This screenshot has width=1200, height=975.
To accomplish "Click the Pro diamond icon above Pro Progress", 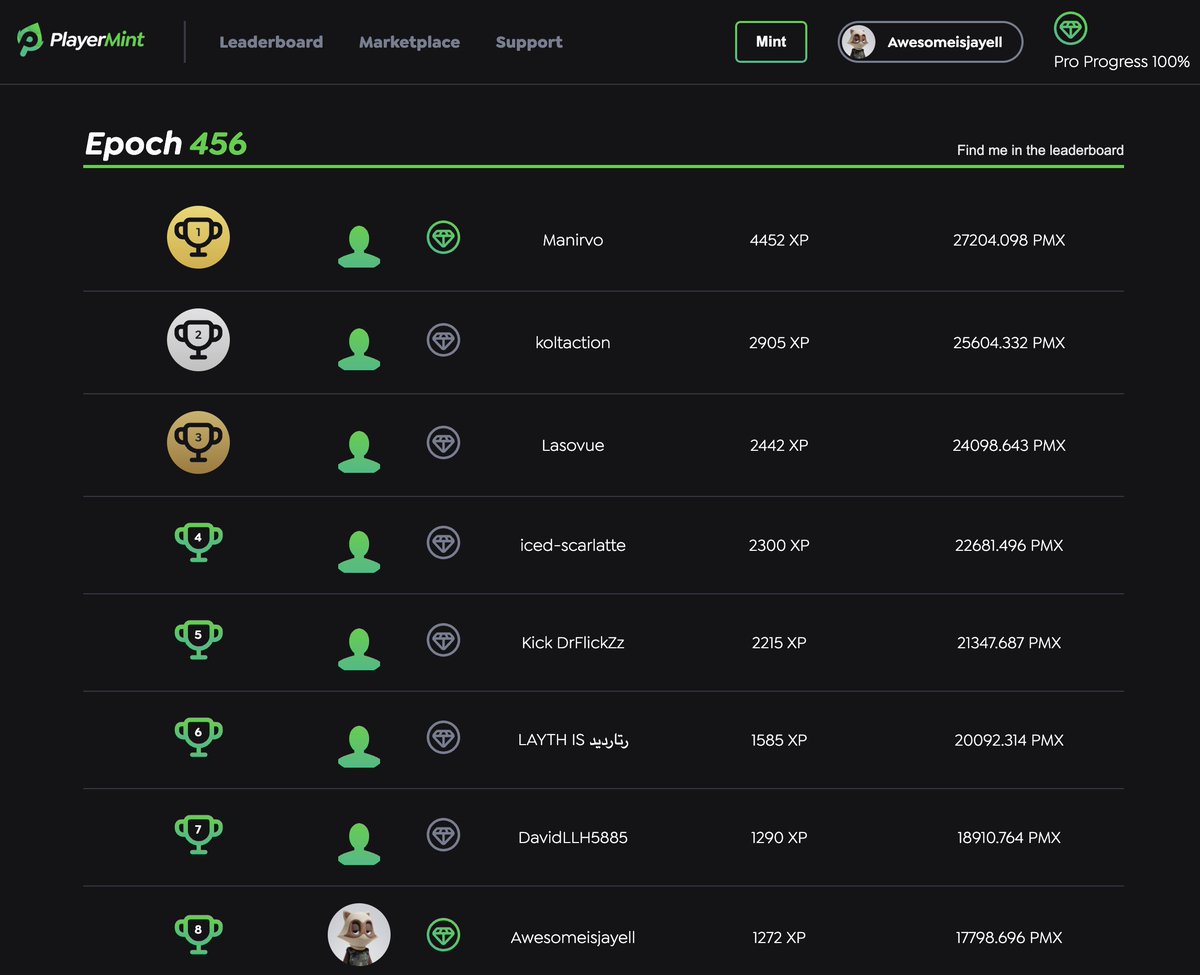I will tap(1071, 28).
